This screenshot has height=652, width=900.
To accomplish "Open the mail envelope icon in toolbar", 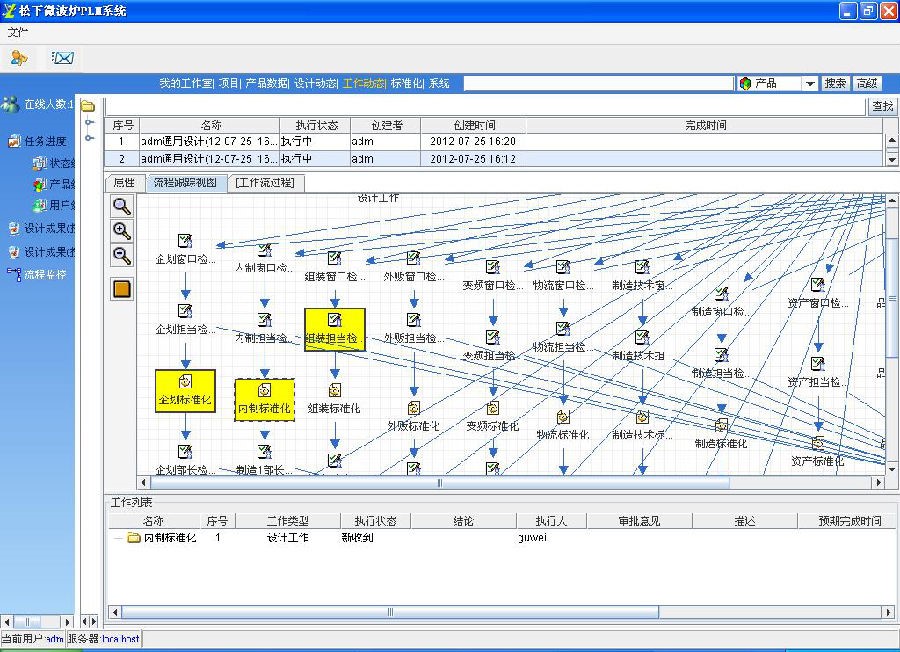I will pyautogui.click(x=62, y=58).
